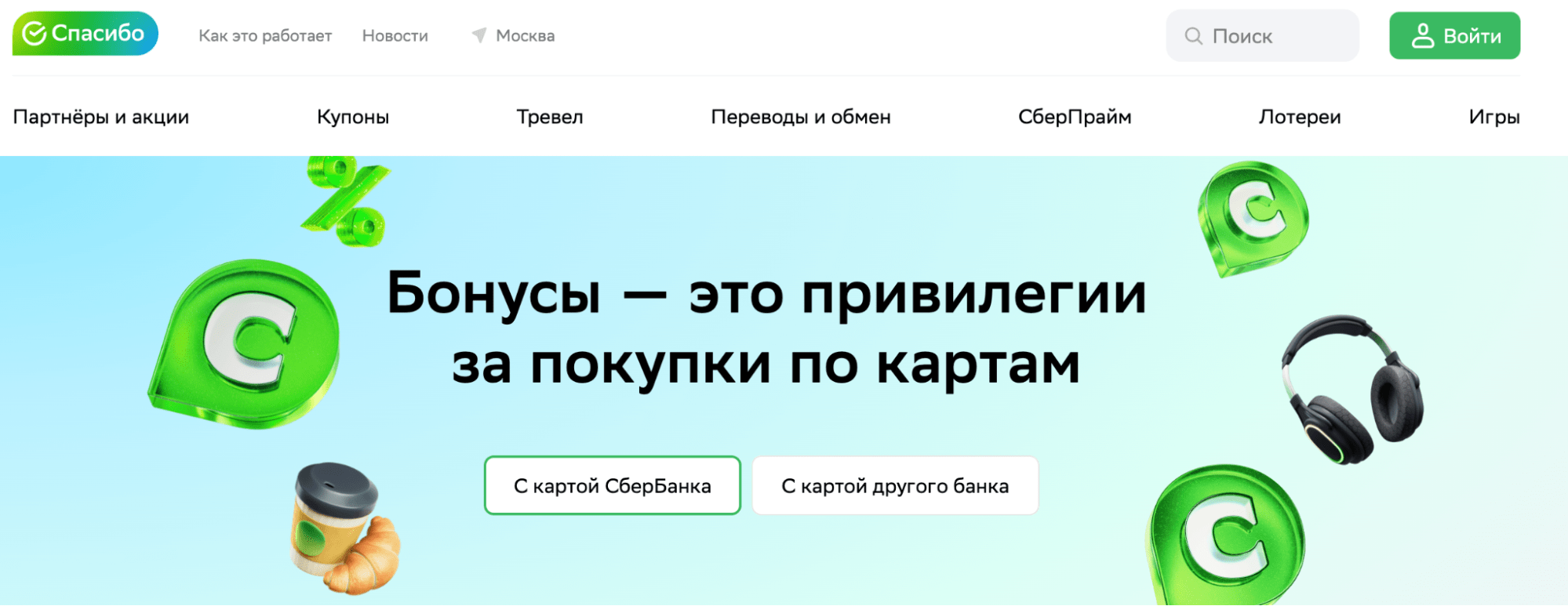Open the Игры section
The height and width of the screenshot is (606, 1568).
click(1494, 117)
